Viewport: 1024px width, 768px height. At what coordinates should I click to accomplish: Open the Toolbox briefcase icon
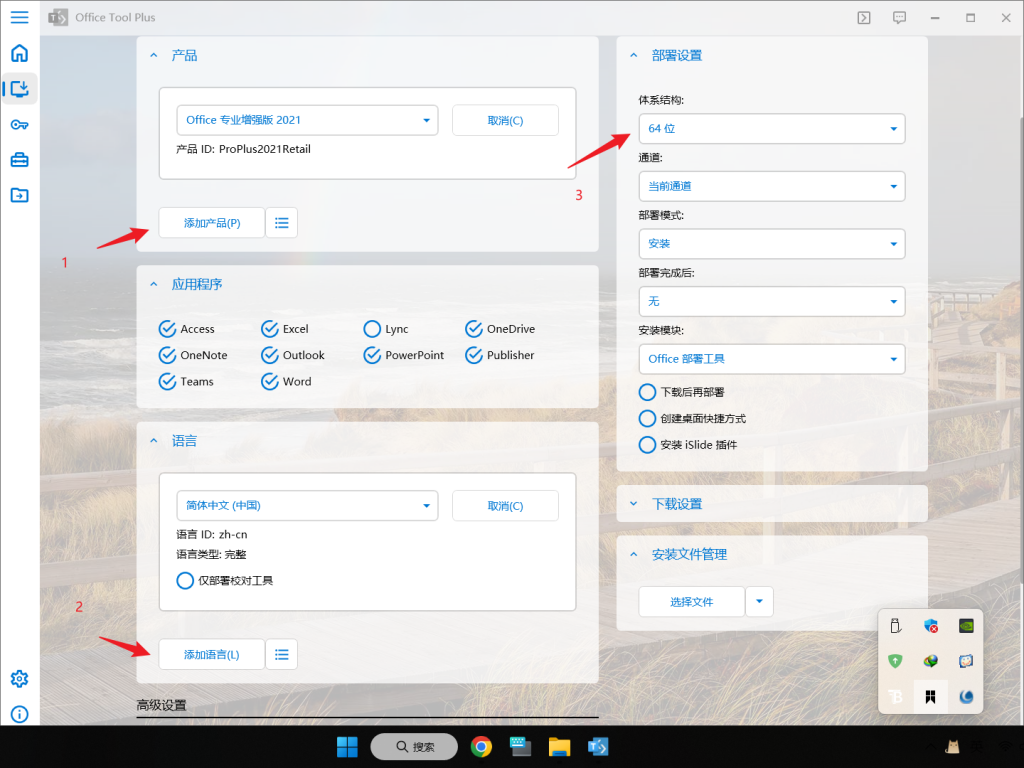point(20,159)
